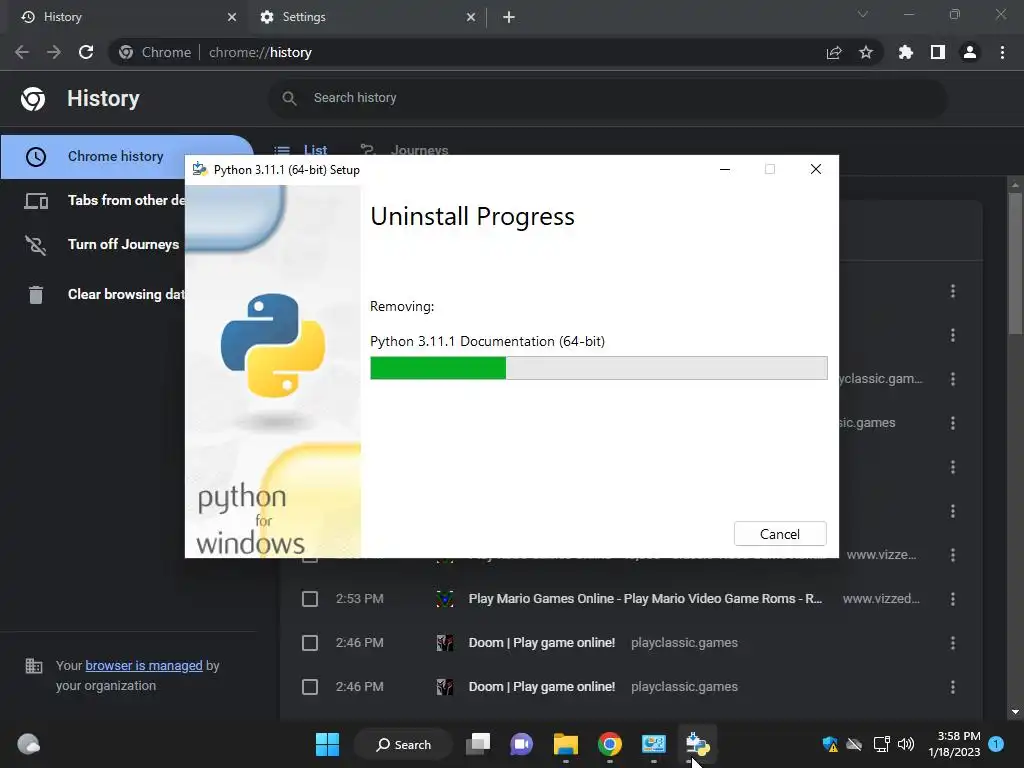The height and width of the screenshot is (768, 1024).
Task: Click the Python setup title icon
Action: [200, 170]
